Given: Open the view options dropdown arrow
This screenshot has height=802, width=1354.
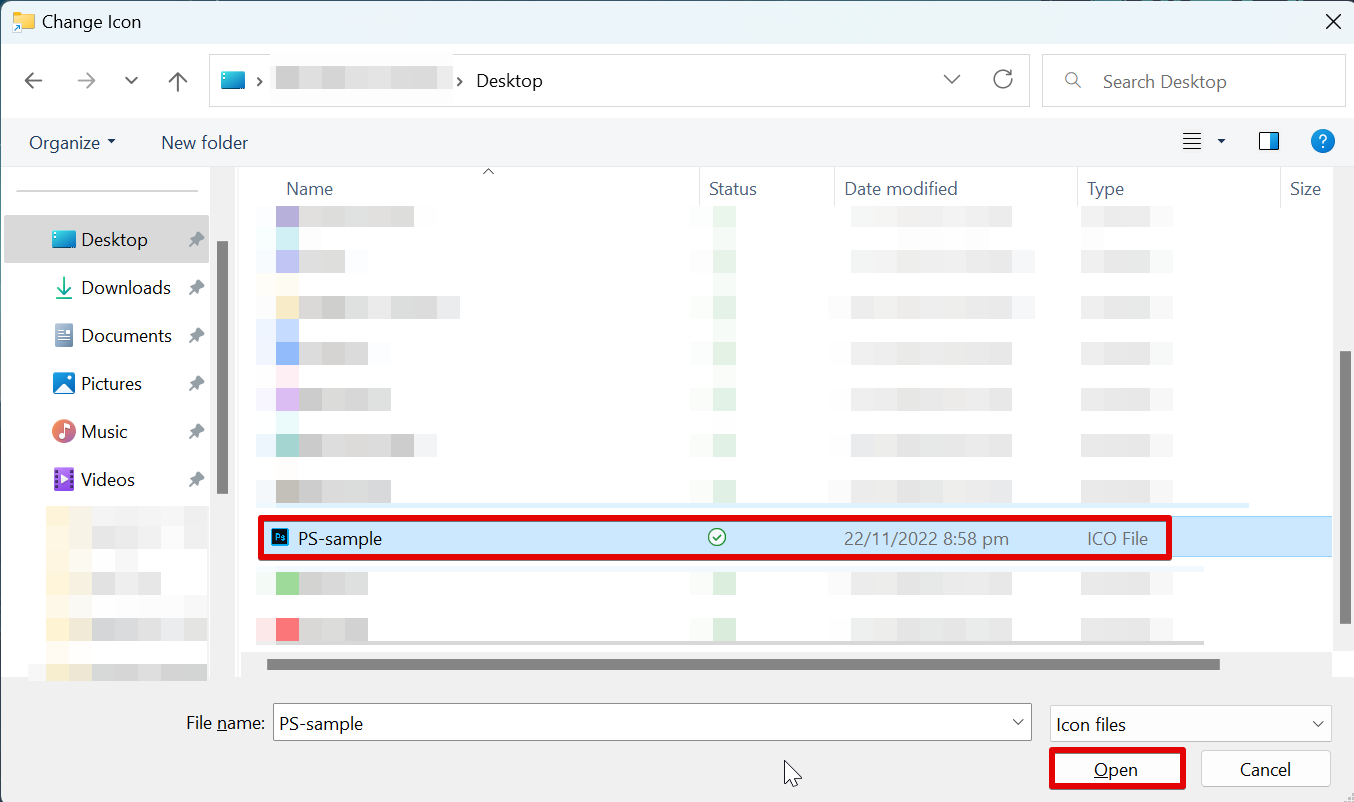Looking at the screenshot, I should 1221,142.
